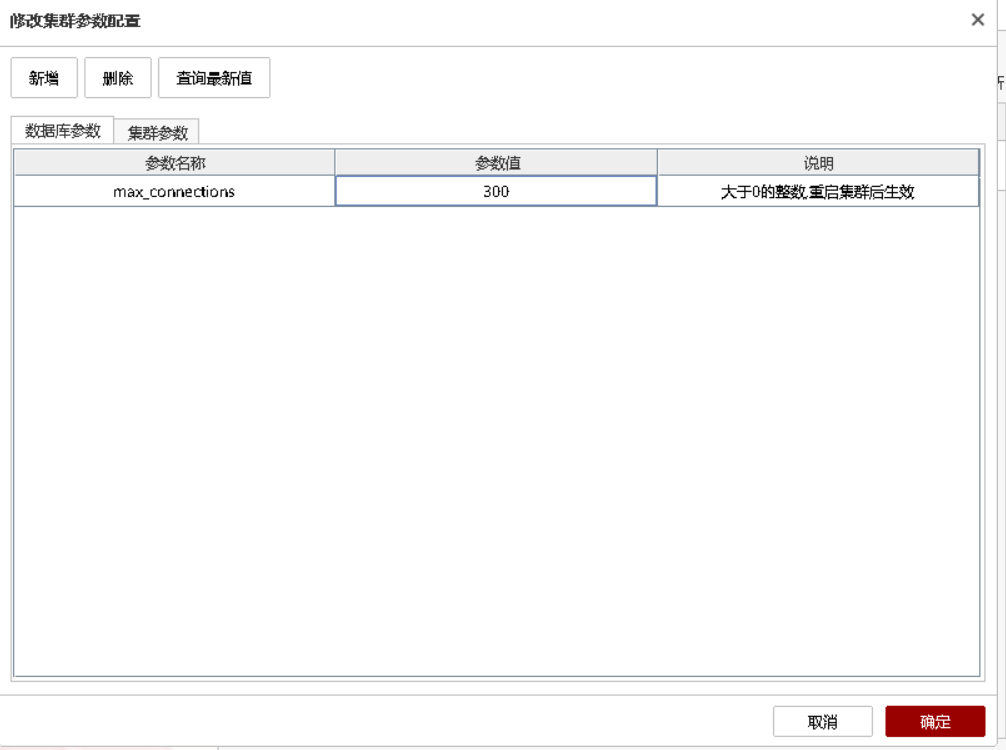The width and height of the screenshot is (1006, 750).
Task: Open the 集群参数 tab
Action: [158, 133]
